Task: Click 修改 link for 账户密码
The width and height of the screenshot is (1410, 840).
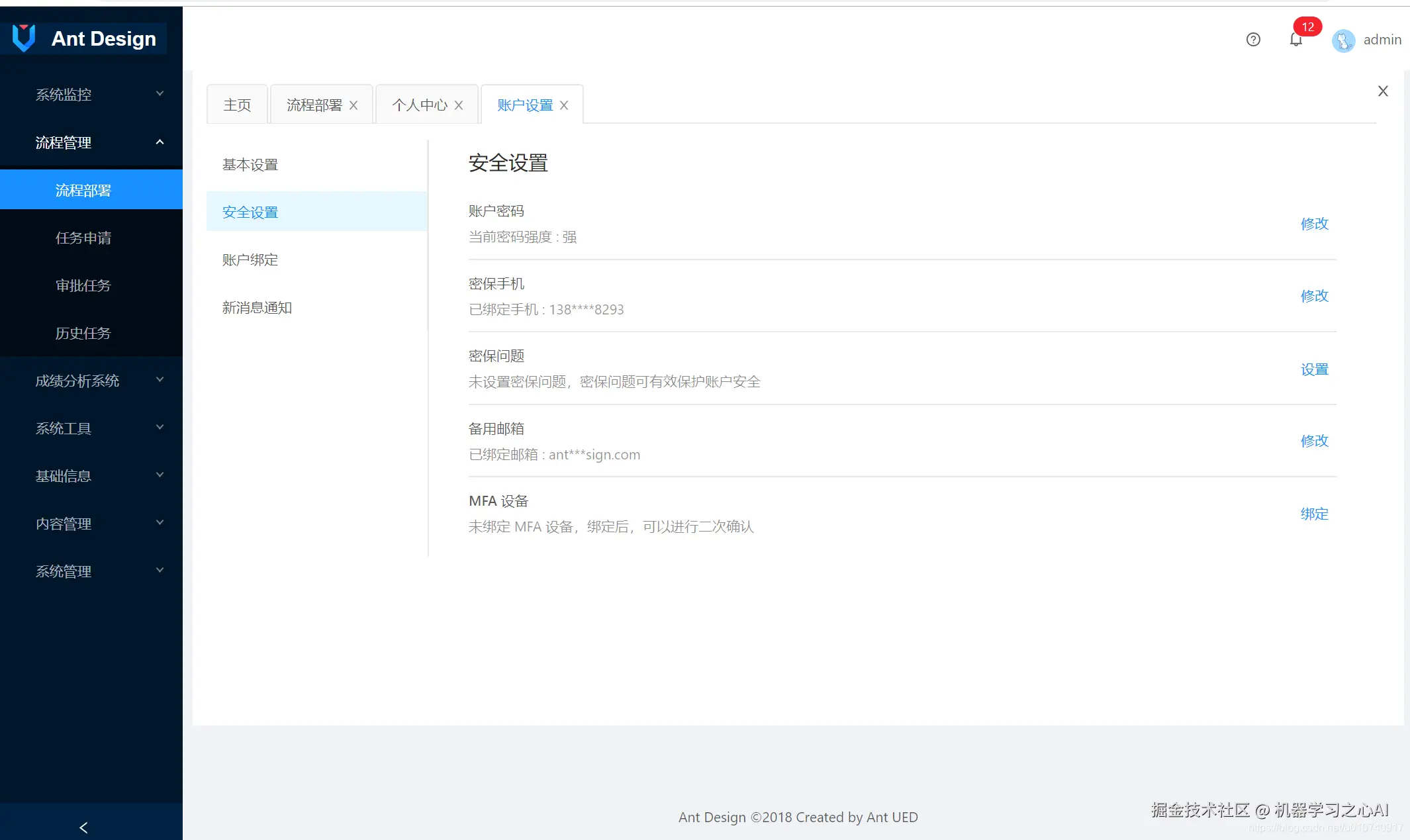Action: [x=1314, y=224]
